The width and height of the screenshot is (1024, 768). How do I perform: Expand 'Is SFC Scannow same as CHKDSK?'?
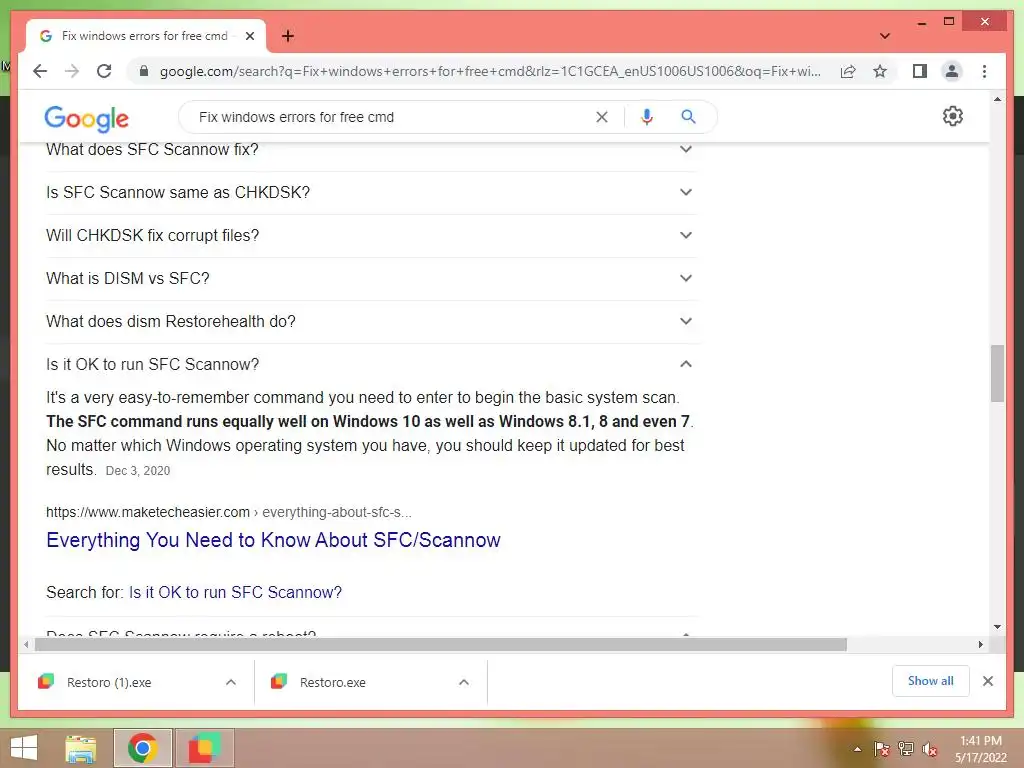click(x=371, y=193)
